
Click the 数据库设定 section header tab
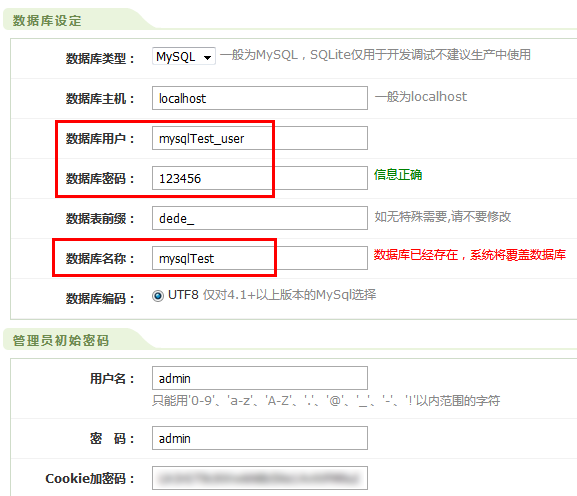(x=47, y=21)
